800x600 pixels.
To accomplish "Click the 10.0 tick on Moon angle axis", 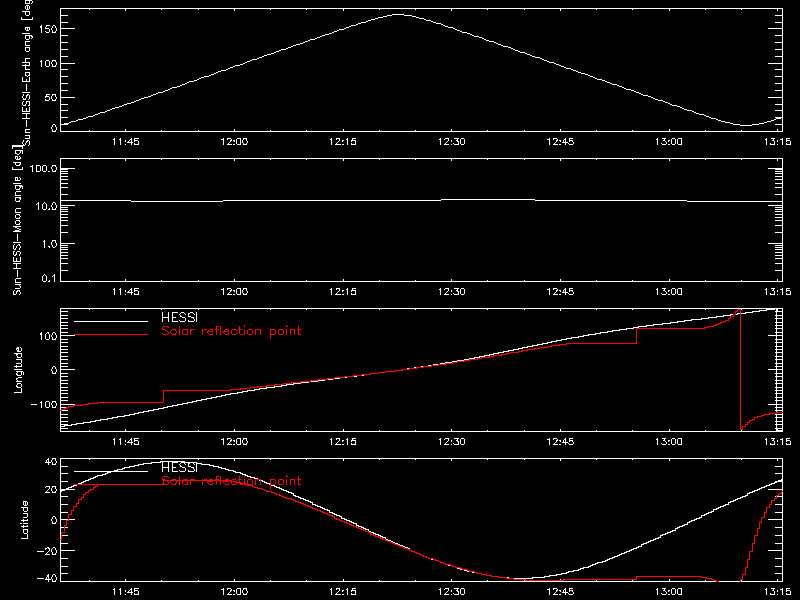I will point(45,206).
